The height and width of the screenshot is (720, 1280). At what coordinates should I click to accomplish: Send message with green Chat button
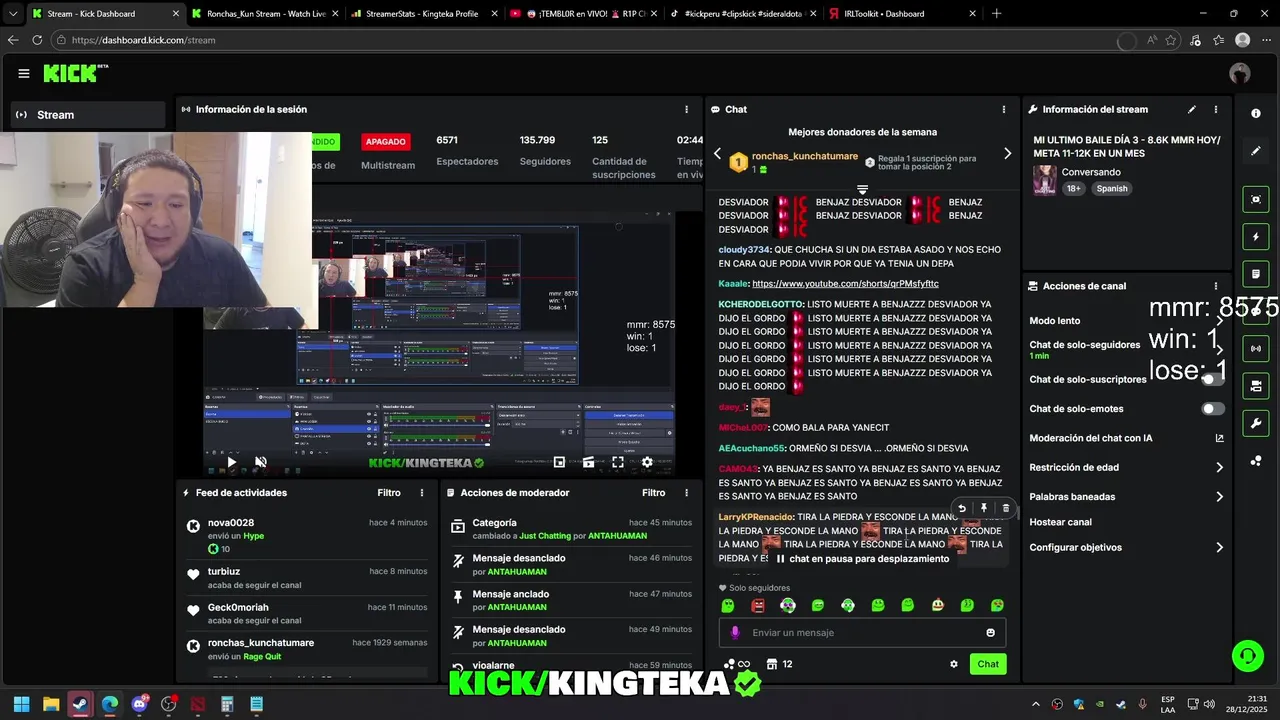click(988, 664)
